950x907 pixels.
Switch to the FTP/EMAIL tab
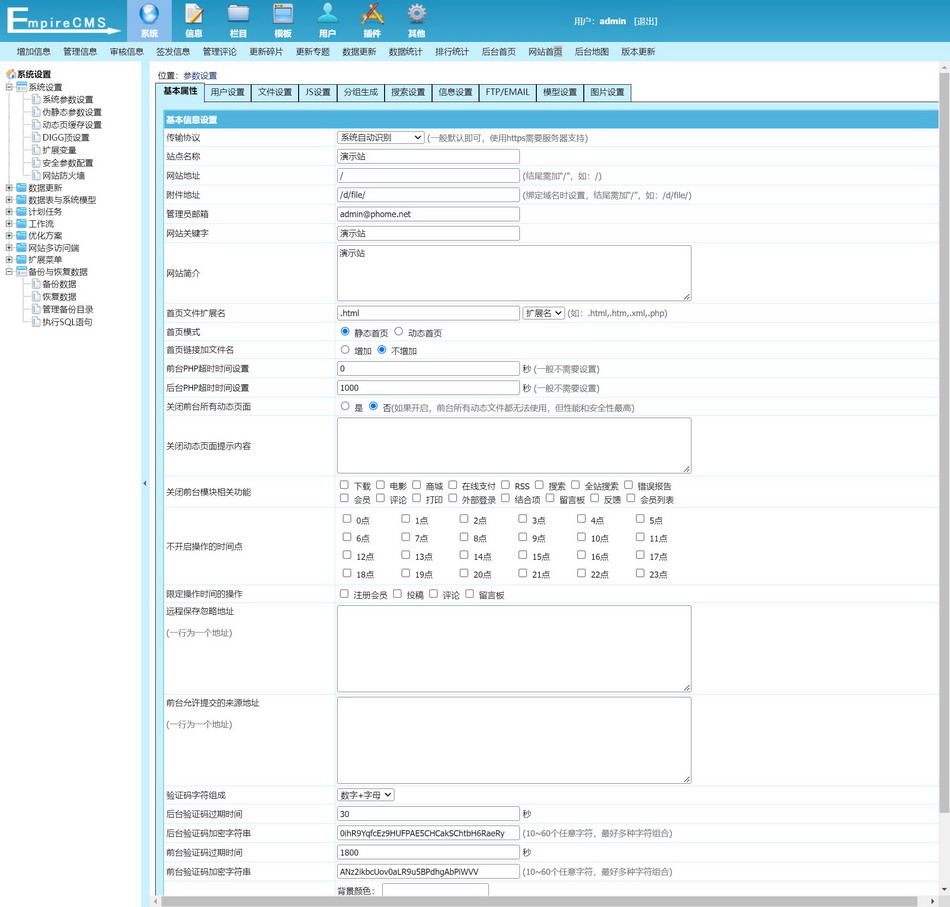[x=508, y=93]
